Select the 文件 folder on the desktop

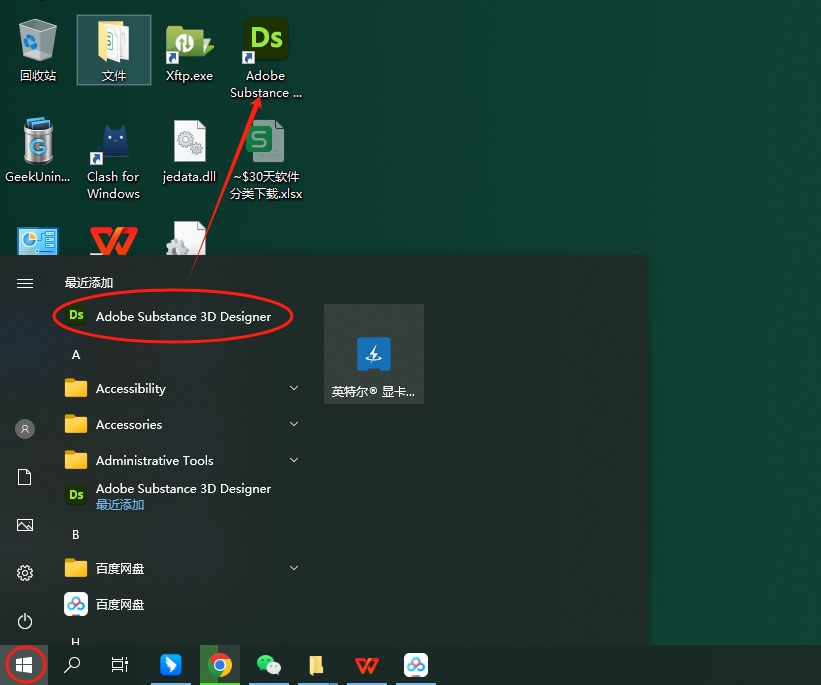coord(114,50)
